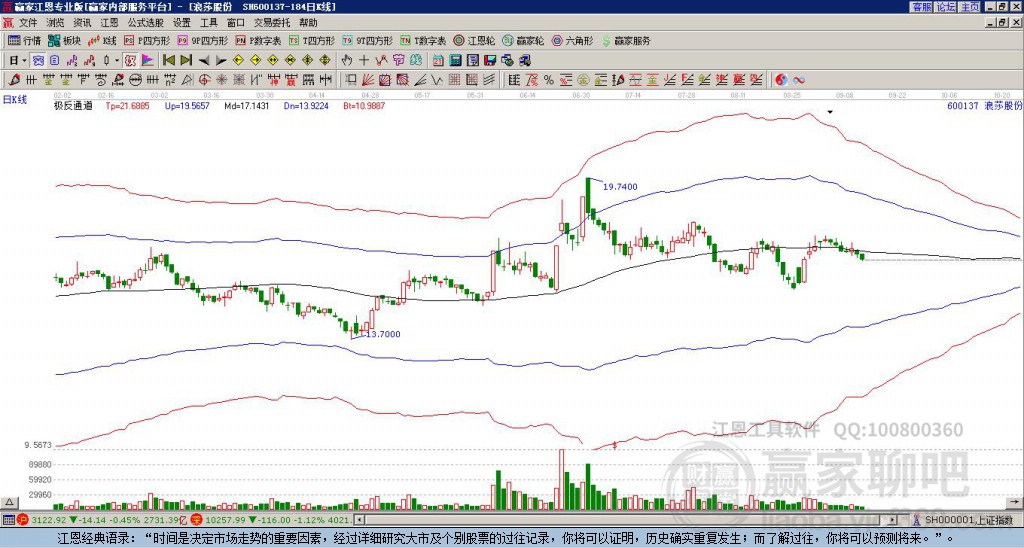The height and width of the screenshot is (548, 1024).
Task: Click the 论坛 forum button
Action: 946,7
